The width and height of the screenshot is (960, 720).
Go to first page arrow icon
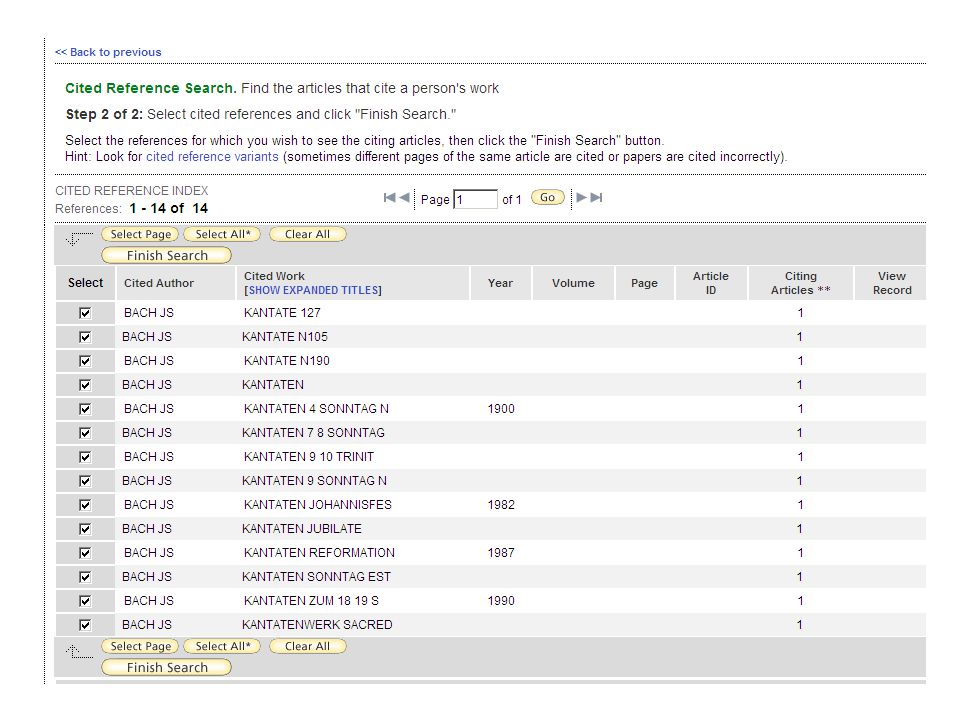[389, 197]
